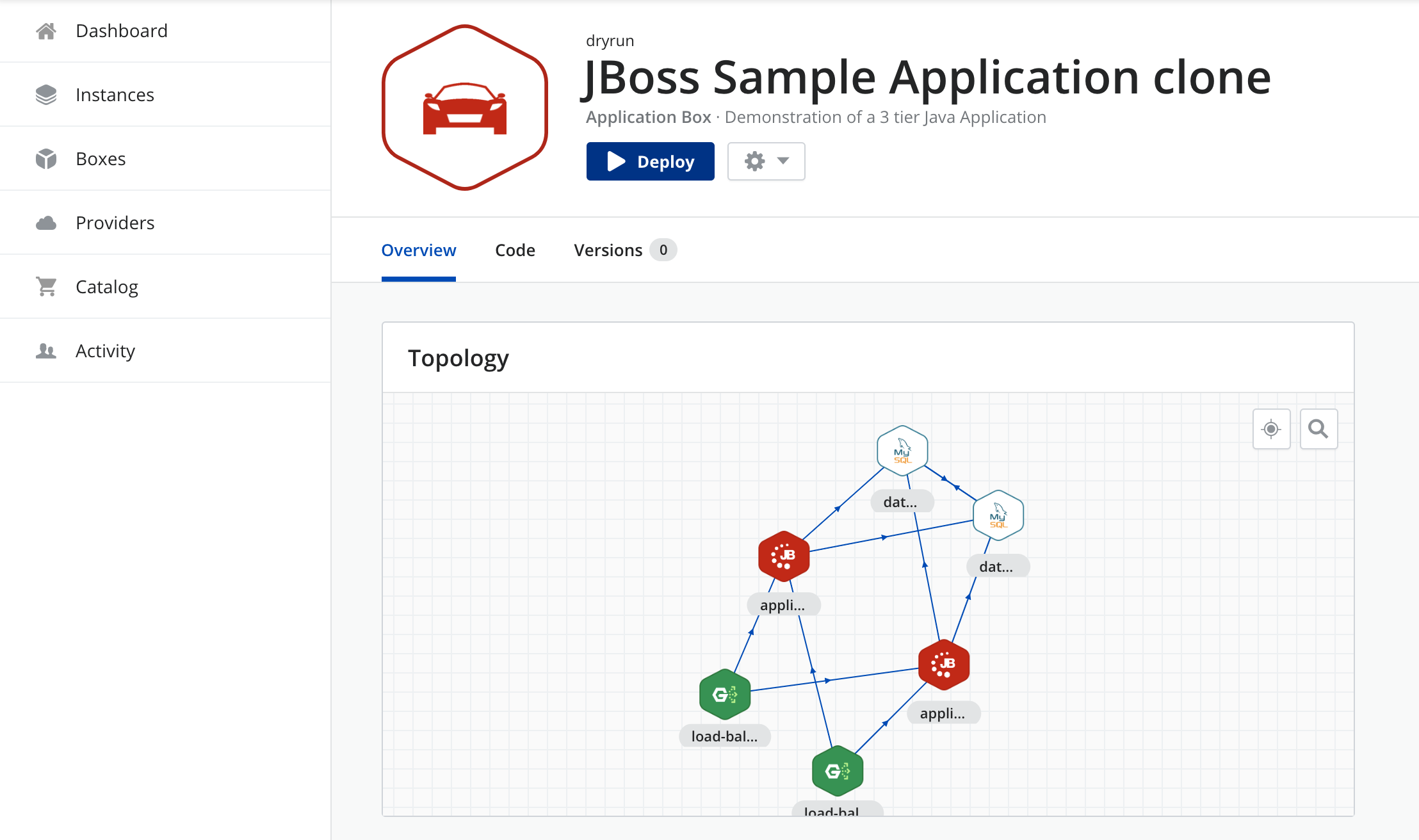This screenshot has width=1419, height=840.
Task: Switch to the Code tab
Action: click(515, 250)
